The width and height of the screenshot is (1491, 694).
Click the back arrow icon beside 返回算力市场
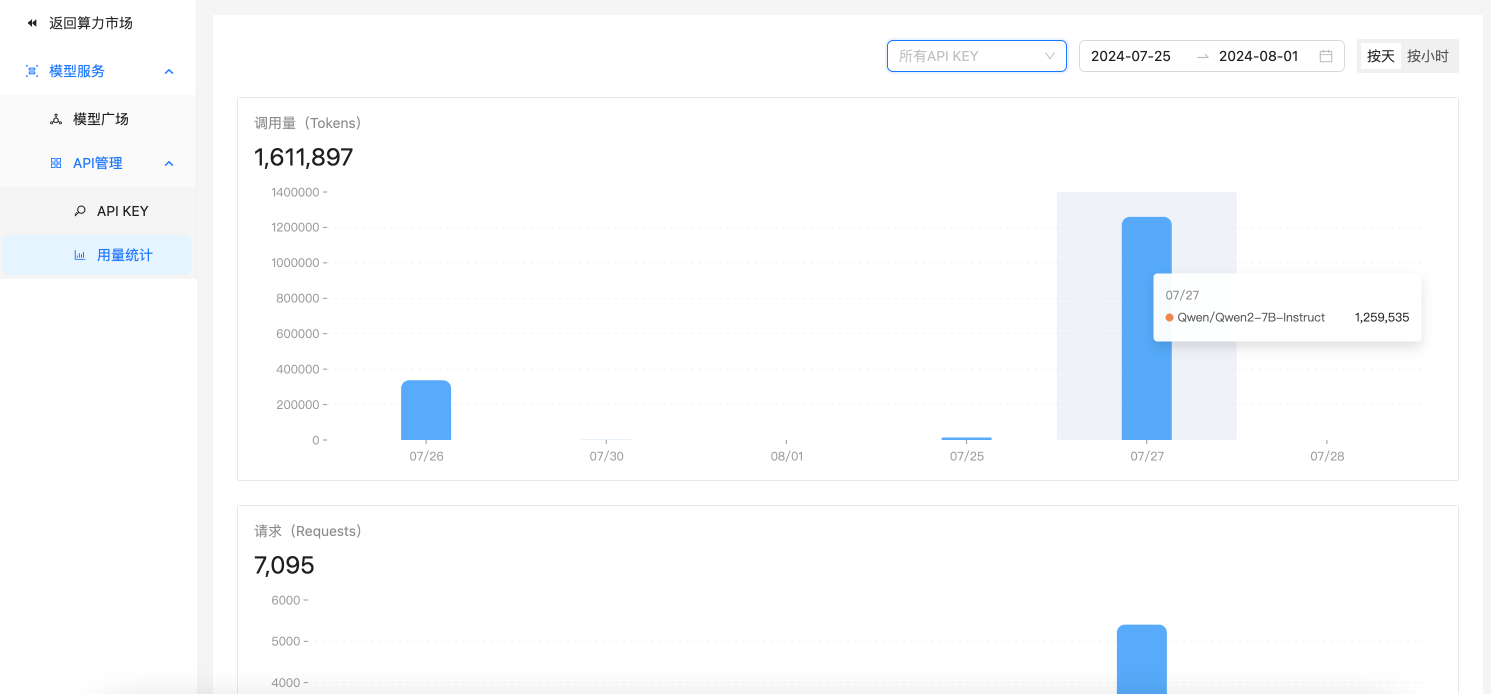(x=32, y=23)
